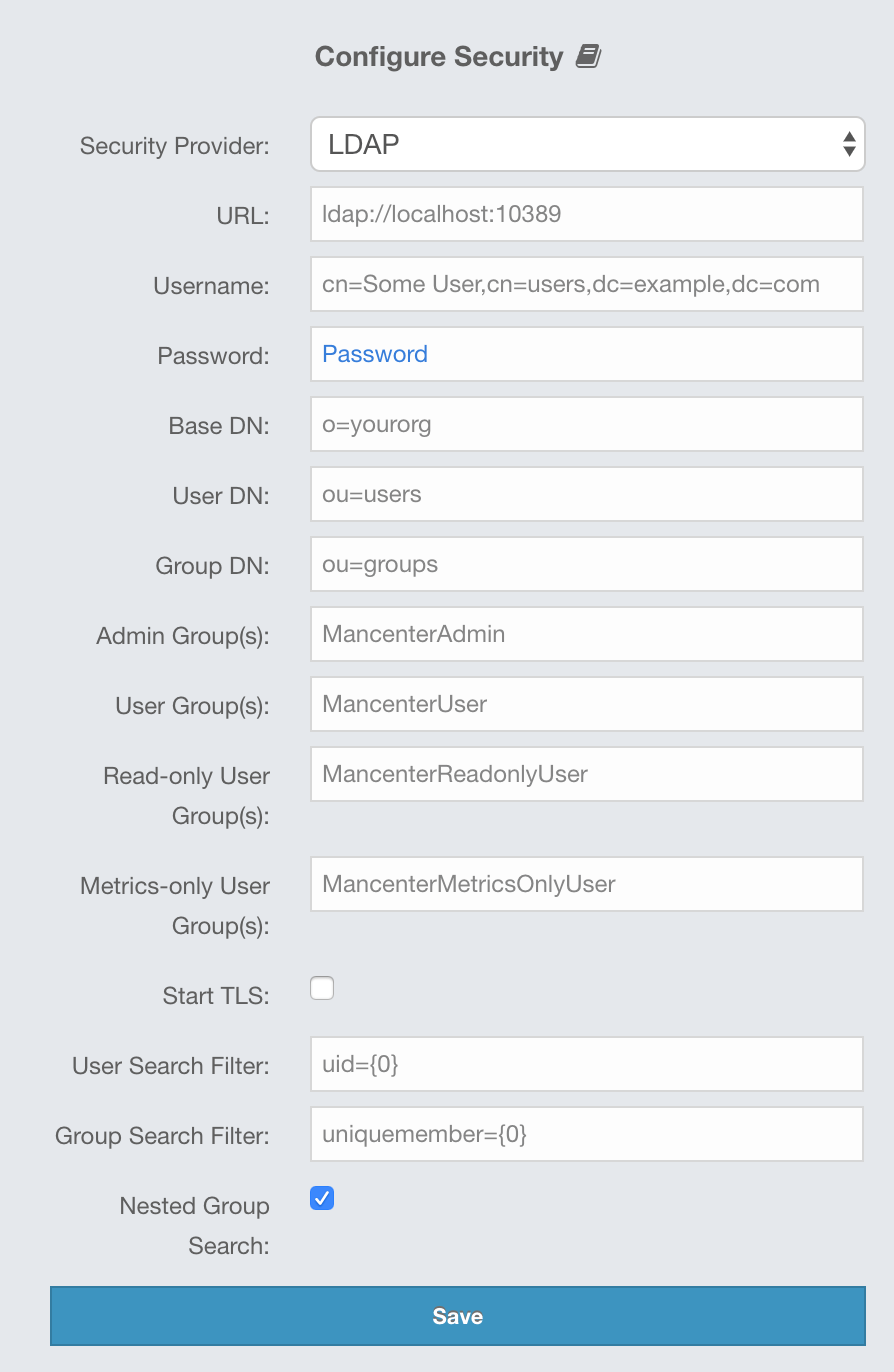This screenshot has height=1372, width=894.
Task: Focus the Read-only User Group(s) field
Action: [587, 774]
